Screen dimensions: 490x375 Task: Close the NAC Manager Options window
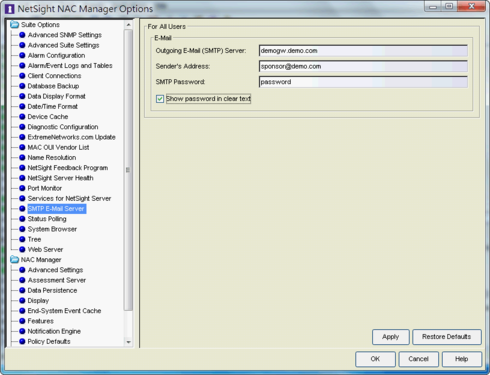coord(471,6)
